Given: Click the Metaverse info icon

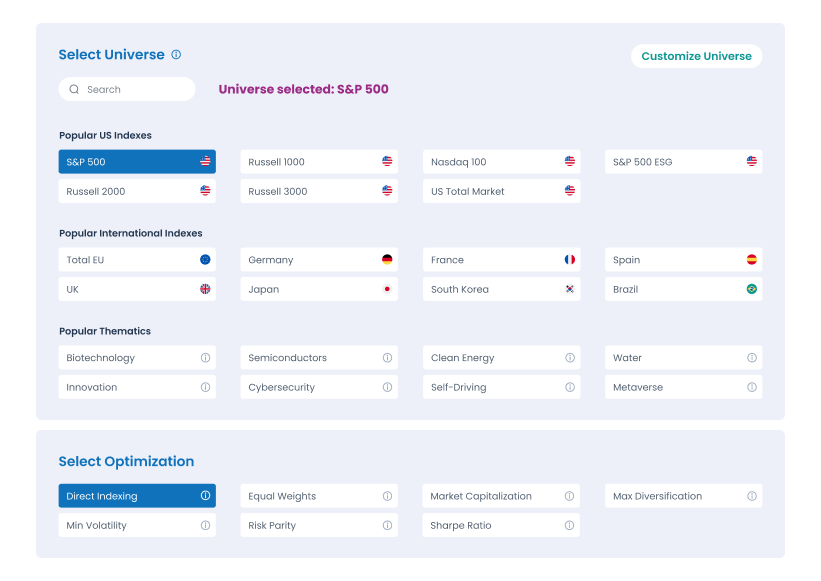Looking at the screenshot, I should pyautogui.click(x=752, y=387).
